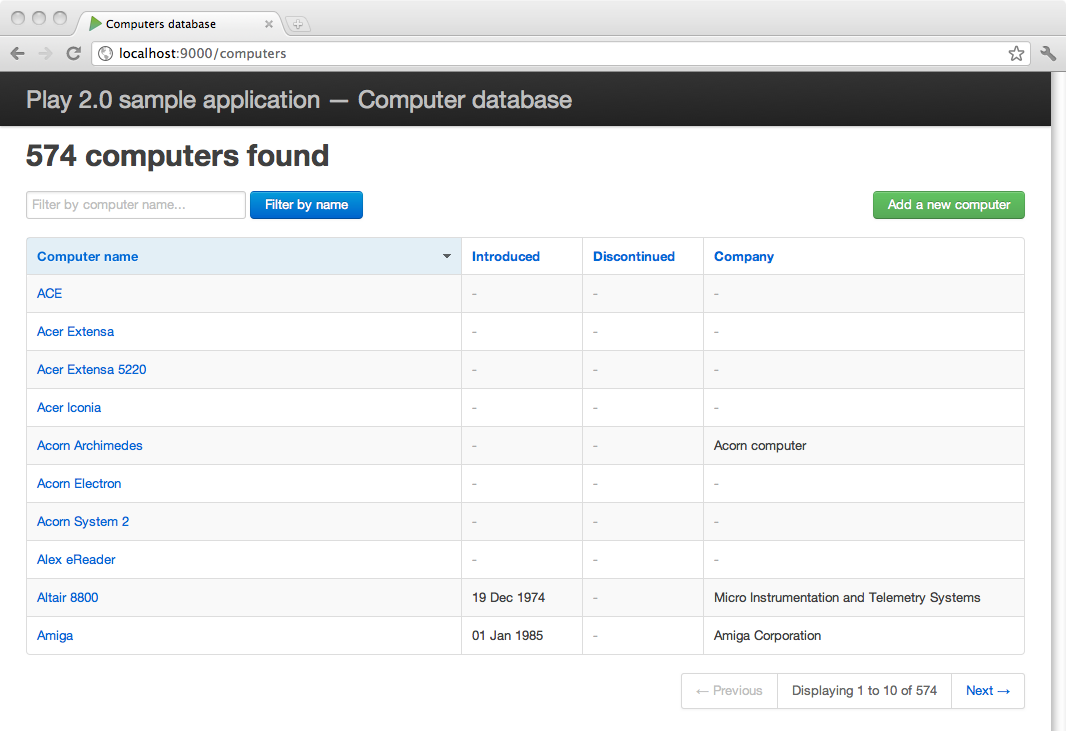Click the browser reload icon
This screenshot has width=1066, height=731.
[73, 54]
